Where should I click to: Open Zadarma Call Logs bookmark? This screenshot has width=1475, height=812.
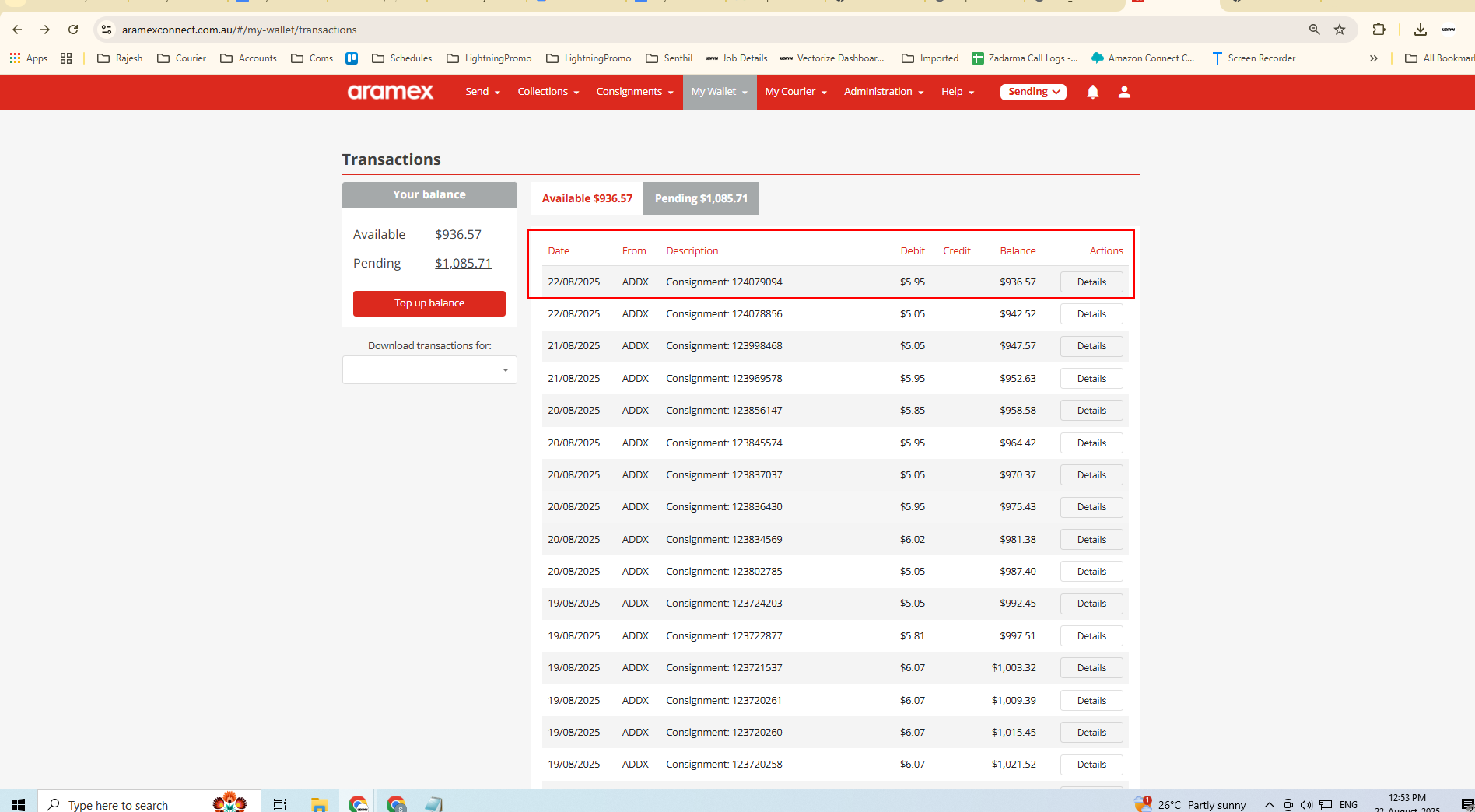pyautogui.click(x=1025, y=58)
